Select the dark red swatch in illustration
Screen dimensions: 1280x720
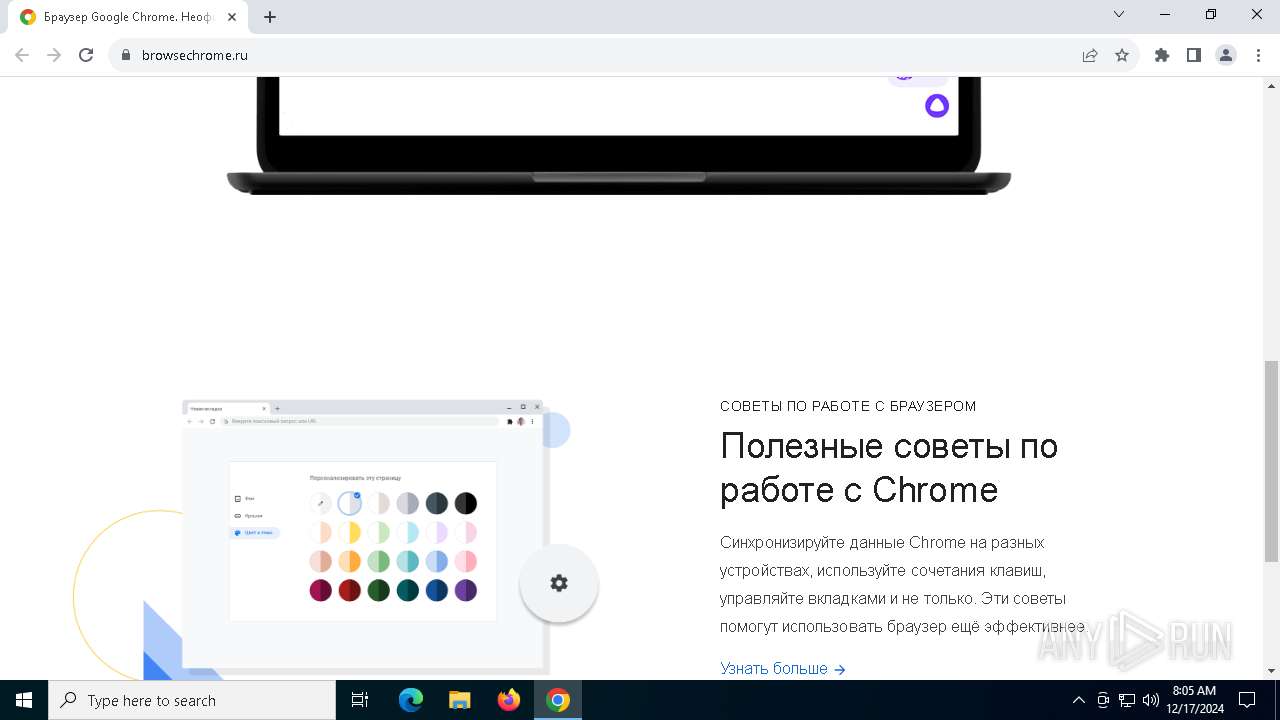pyautogui.click(x=349, y=590)
